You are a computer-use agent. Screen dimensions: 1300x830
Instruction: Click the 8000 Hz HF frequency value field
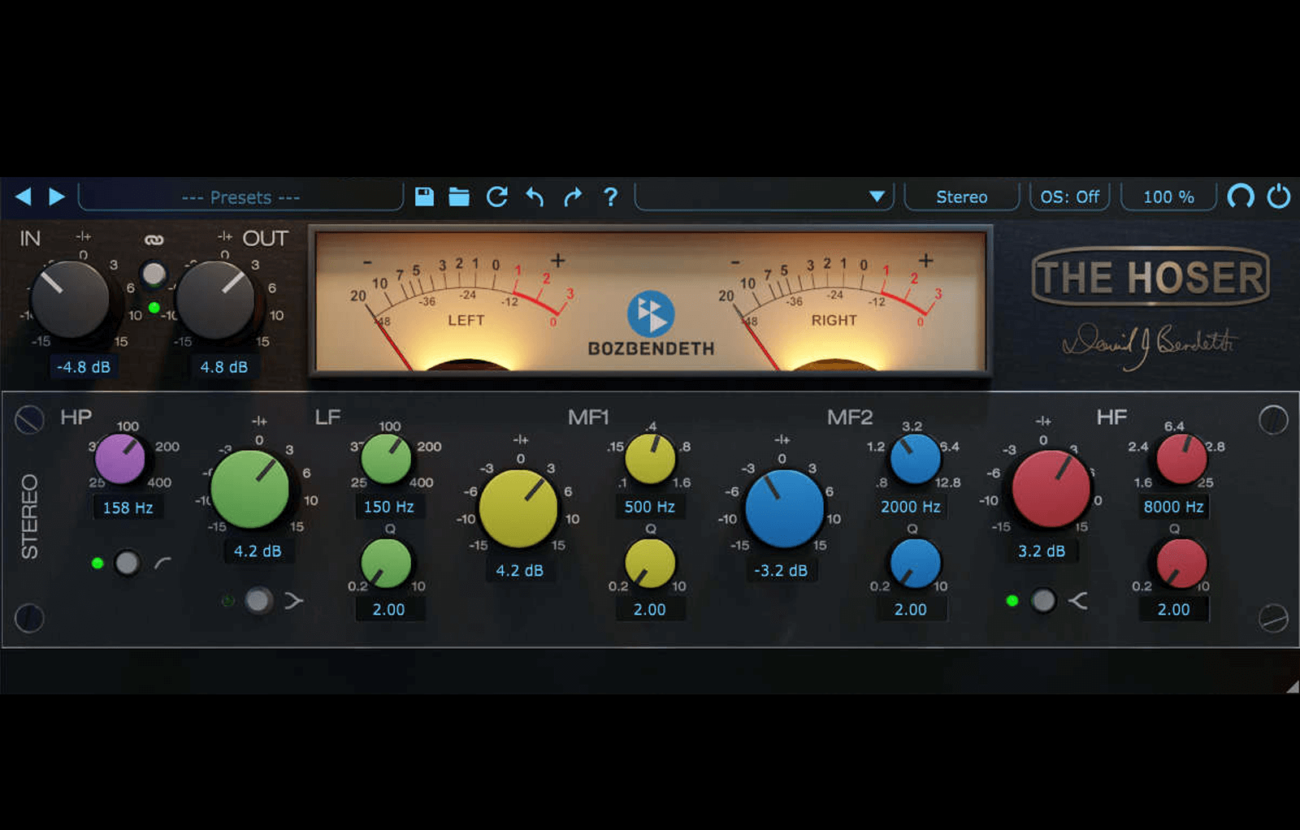coord(1173,507)
